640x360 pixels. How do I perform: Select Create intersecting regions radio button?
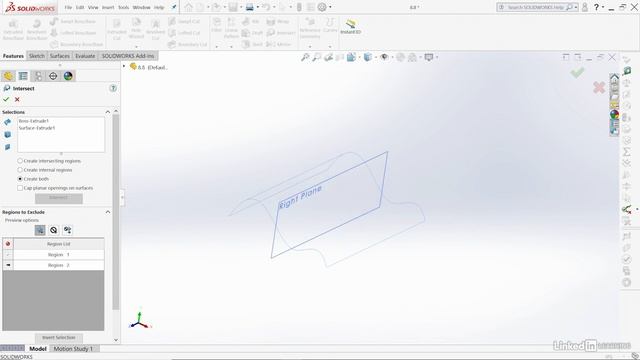click(20, 161)
